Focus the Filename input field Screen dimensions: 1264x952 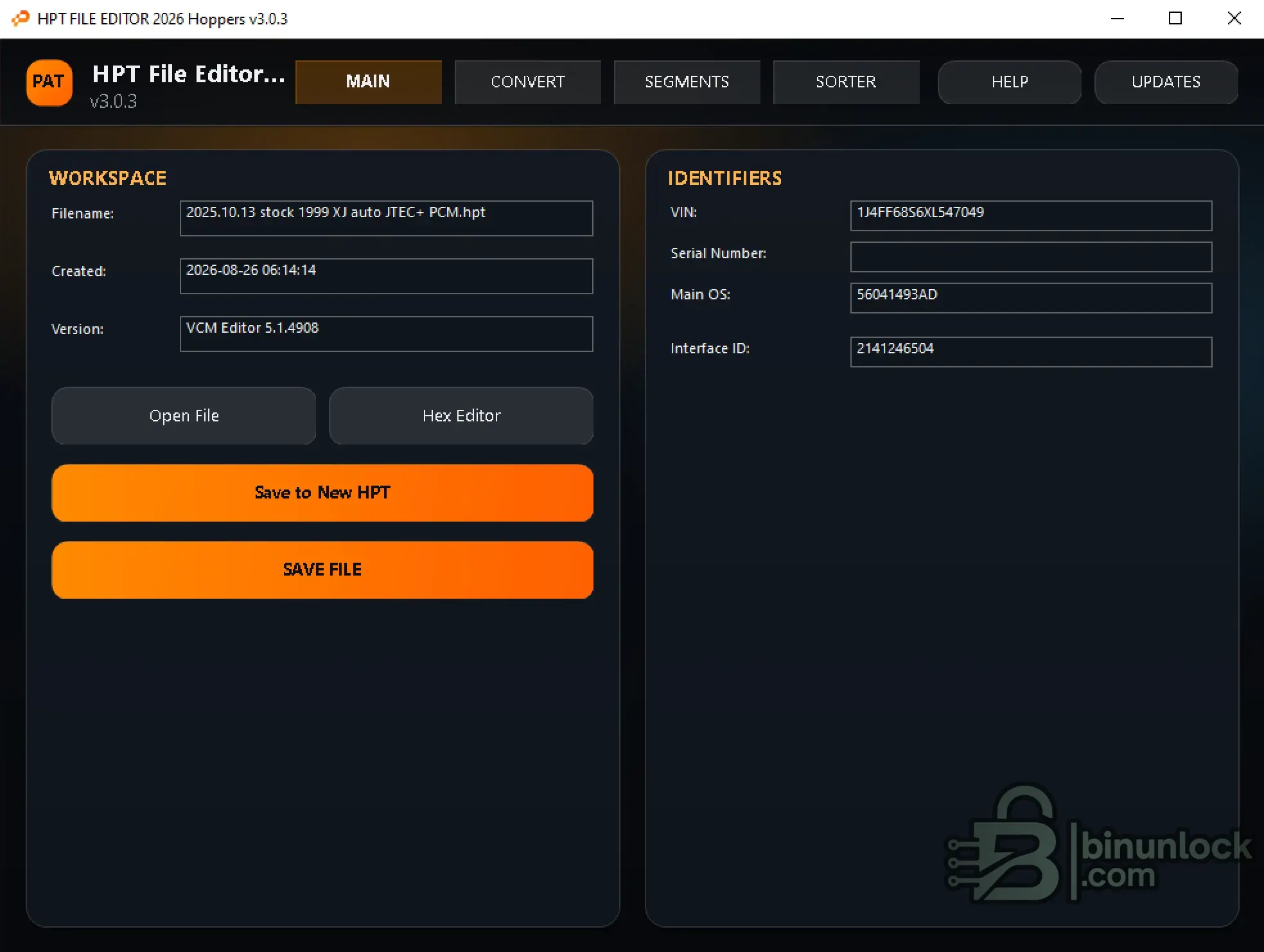click(386, 218)
